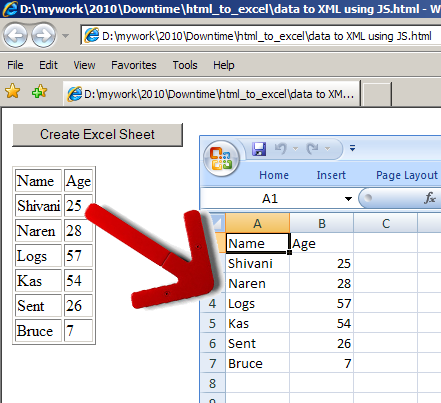Click the browser address bar

(261, 35)
